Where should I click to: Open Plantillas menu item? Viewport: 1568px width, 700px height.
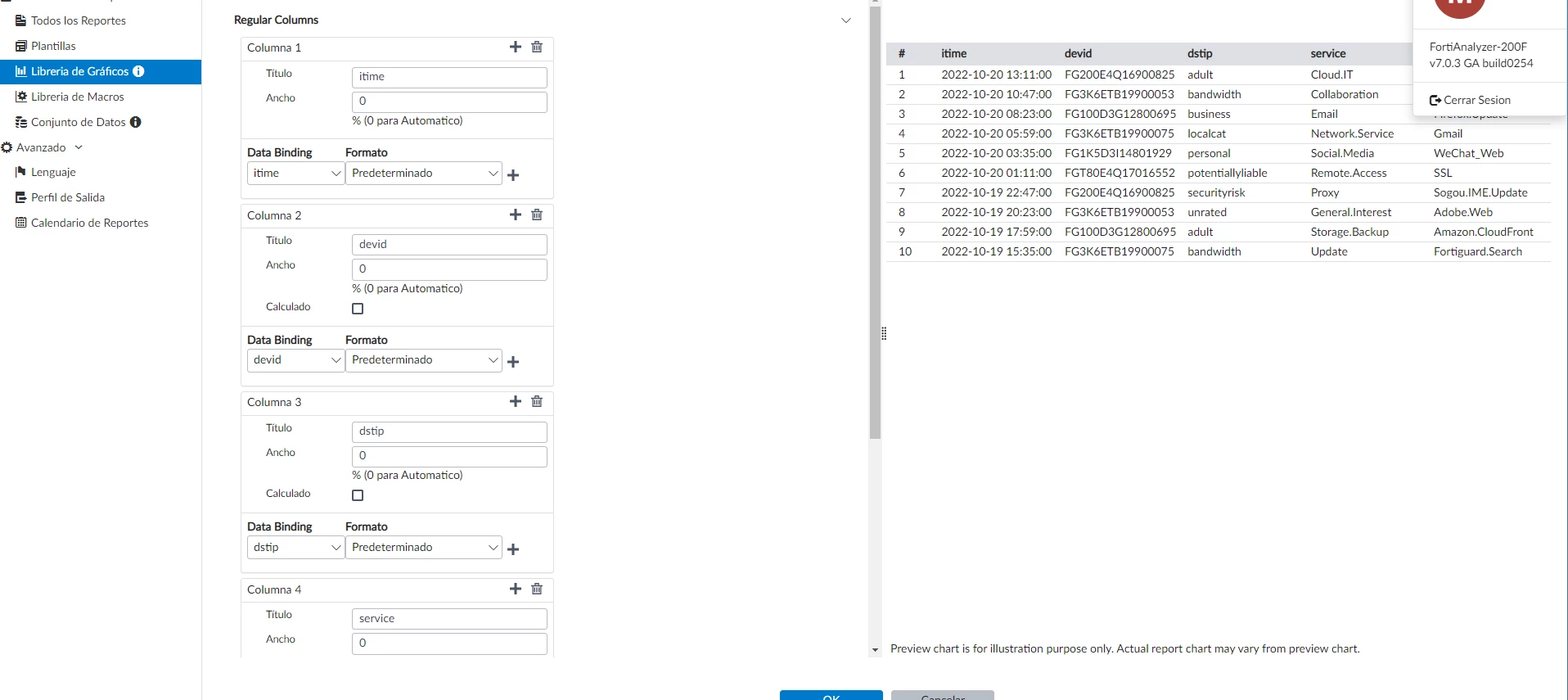(53, 46)
